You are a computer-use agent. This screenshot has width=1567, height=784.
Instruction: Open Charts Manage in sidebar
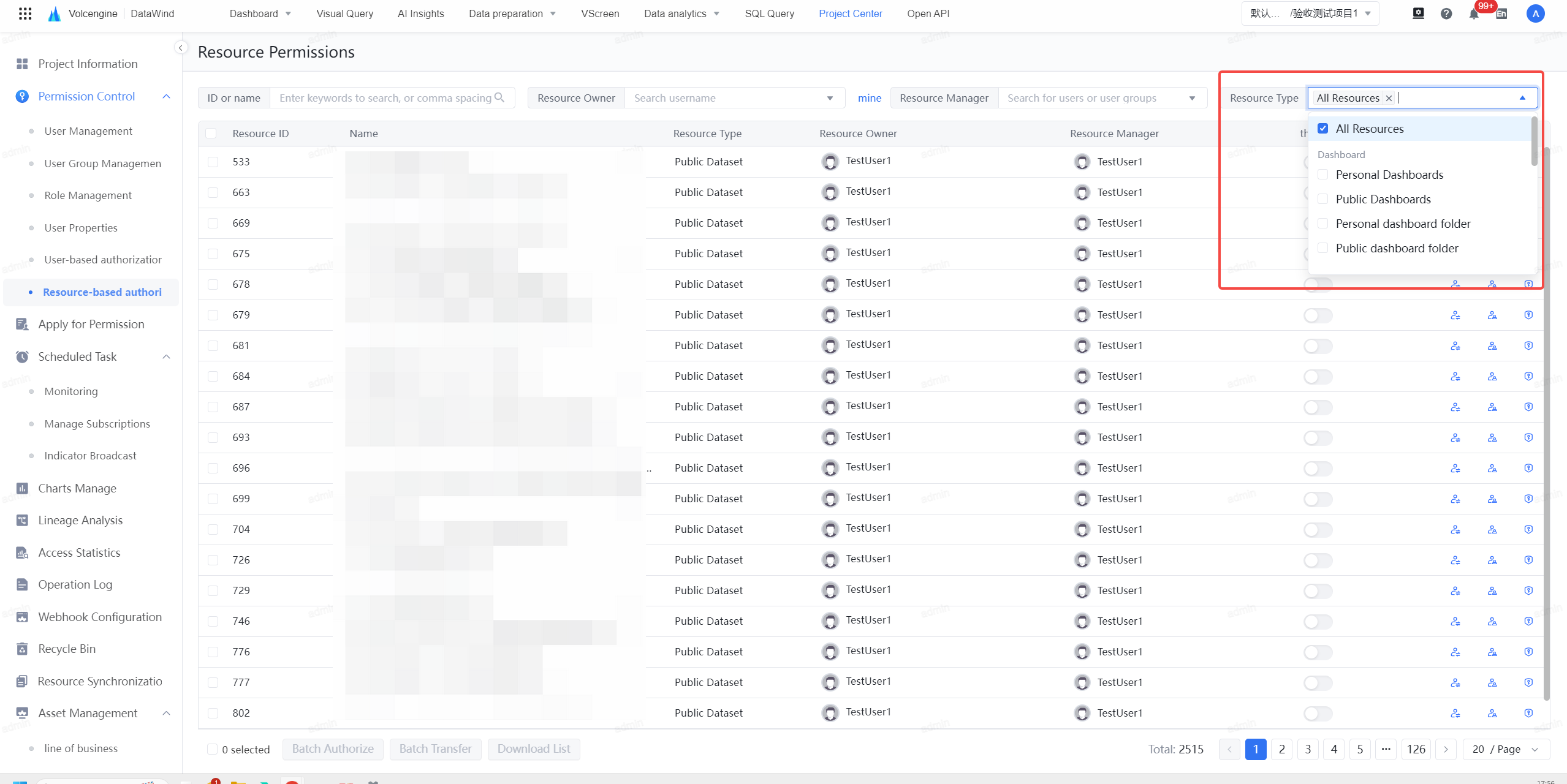point(77,488)
